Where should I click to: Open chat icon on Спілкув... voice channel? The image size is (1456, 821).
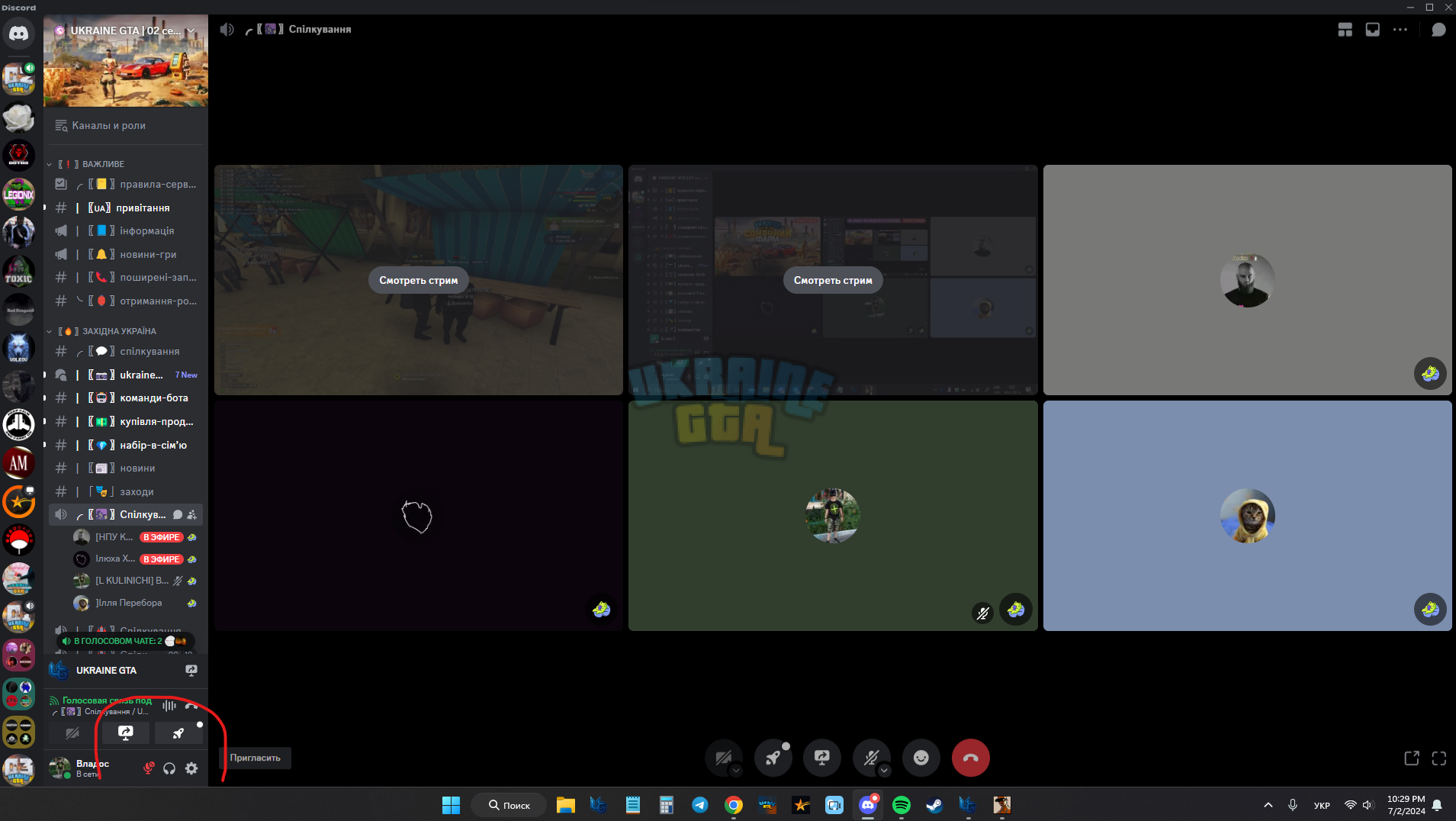coord(178,515)
